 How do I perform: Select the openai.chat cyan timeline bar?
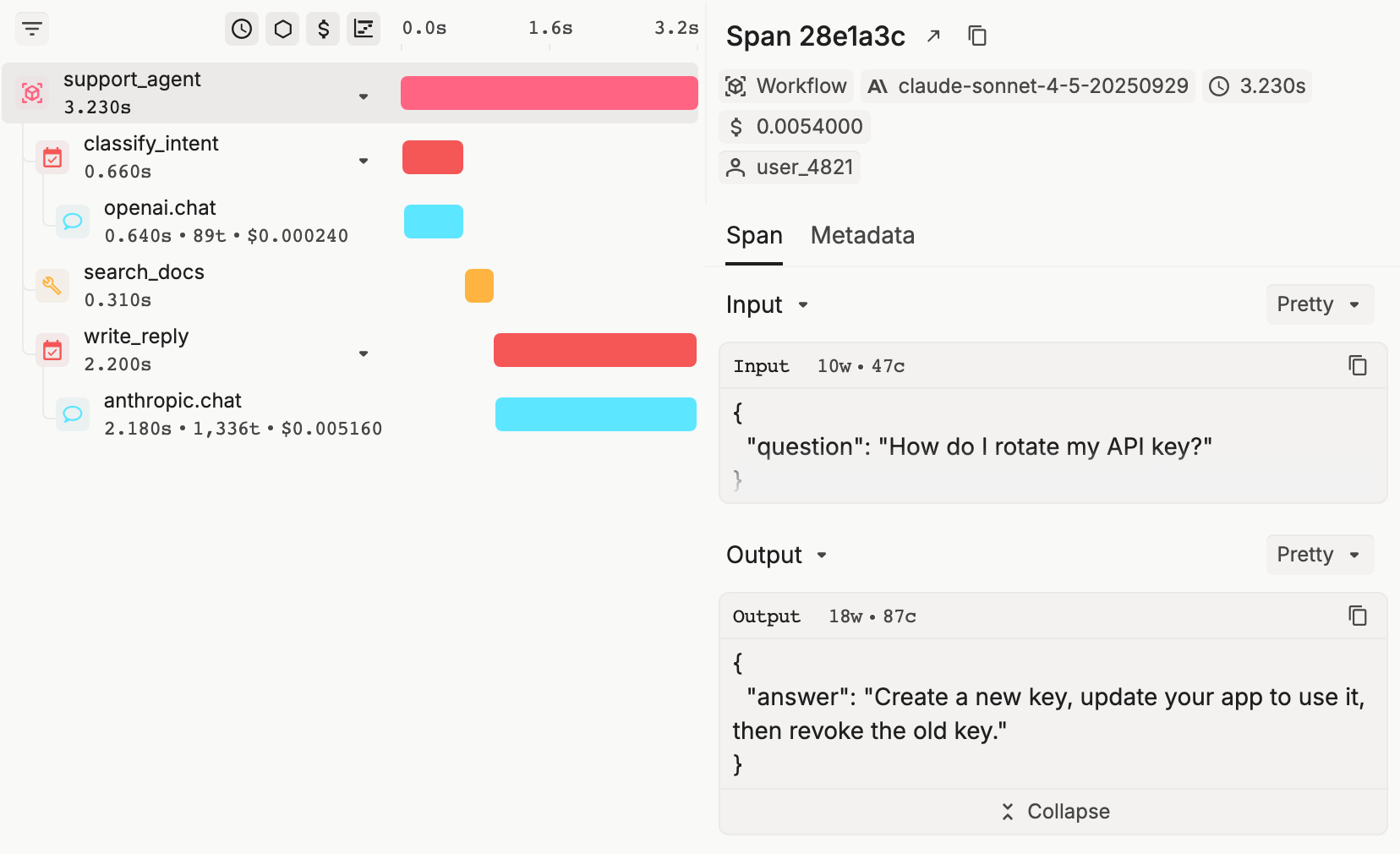434,222
